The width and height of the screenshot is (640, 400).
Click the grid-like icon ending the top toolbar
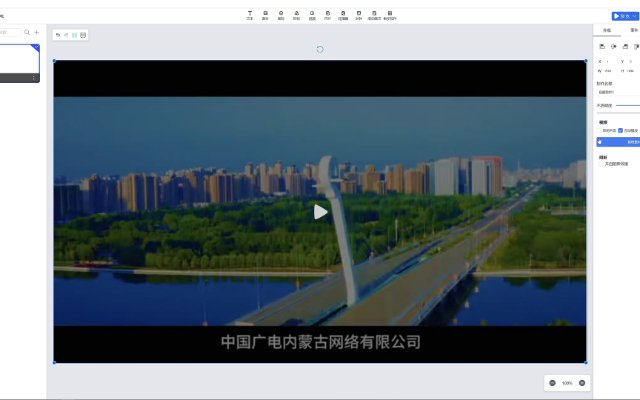point(390,16)
